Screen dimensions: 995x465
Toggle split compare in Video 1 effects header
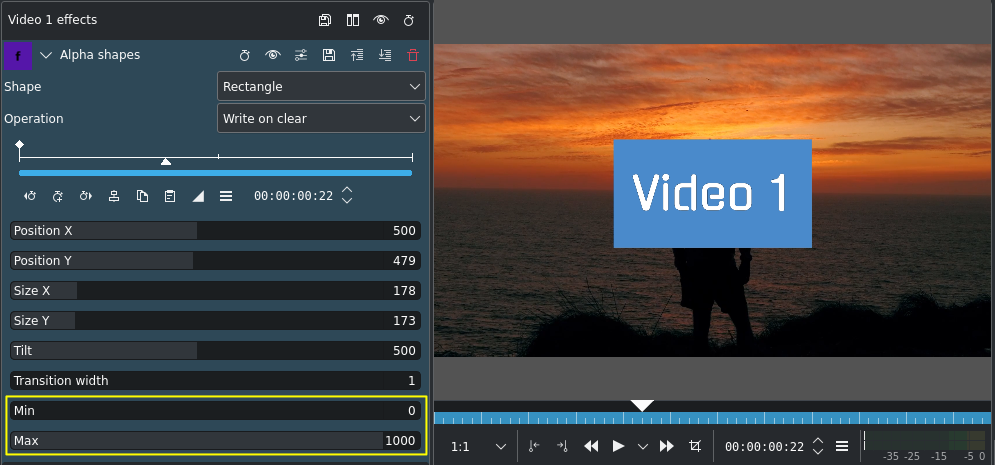point(353,20)
